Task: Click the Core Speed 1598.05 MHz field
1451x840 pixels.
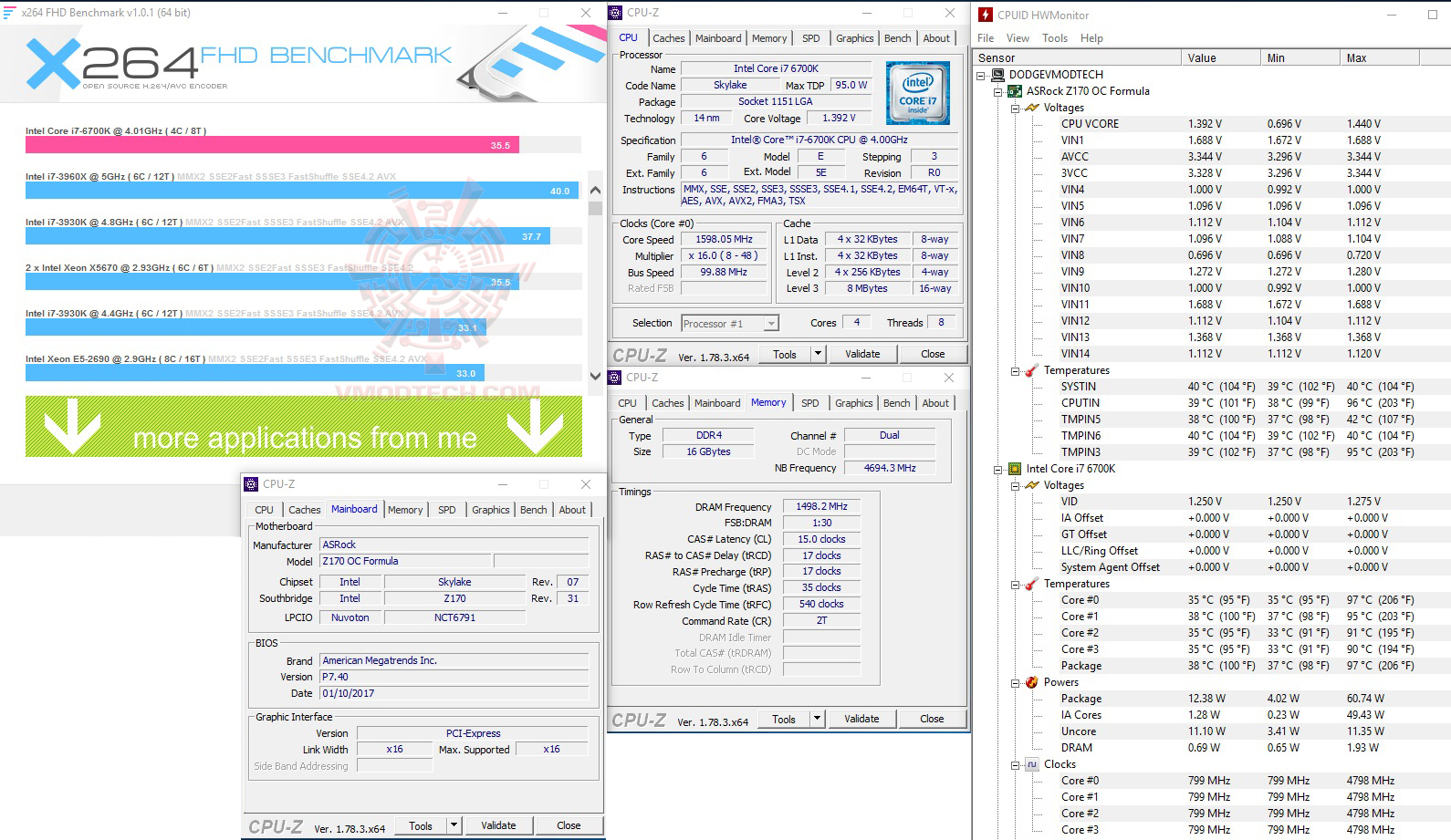Action: click(x=725, y=240)
